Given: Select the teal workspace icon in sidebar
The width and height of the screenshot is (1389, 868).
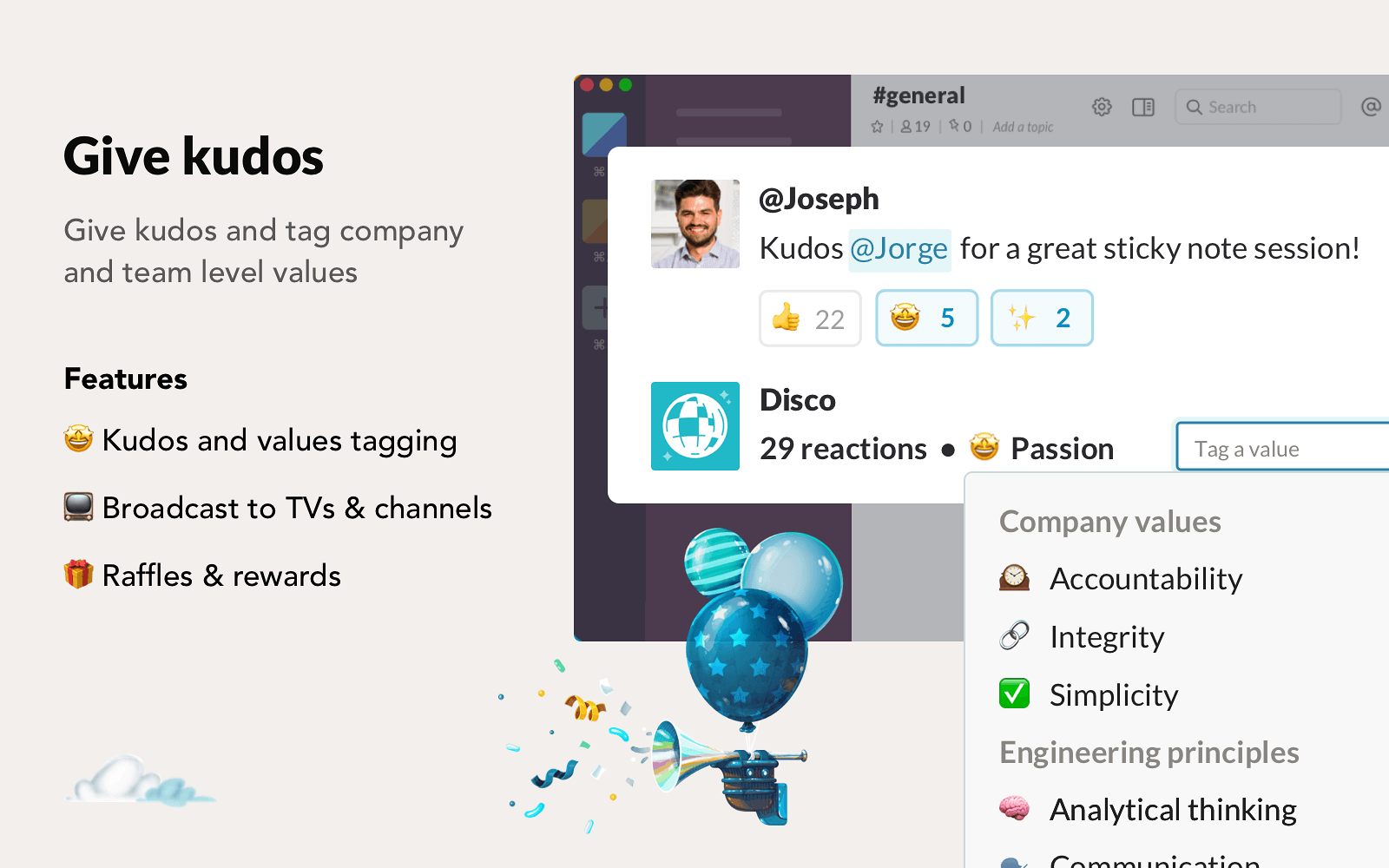Looking at the screenshot, I should coord(604,135).
